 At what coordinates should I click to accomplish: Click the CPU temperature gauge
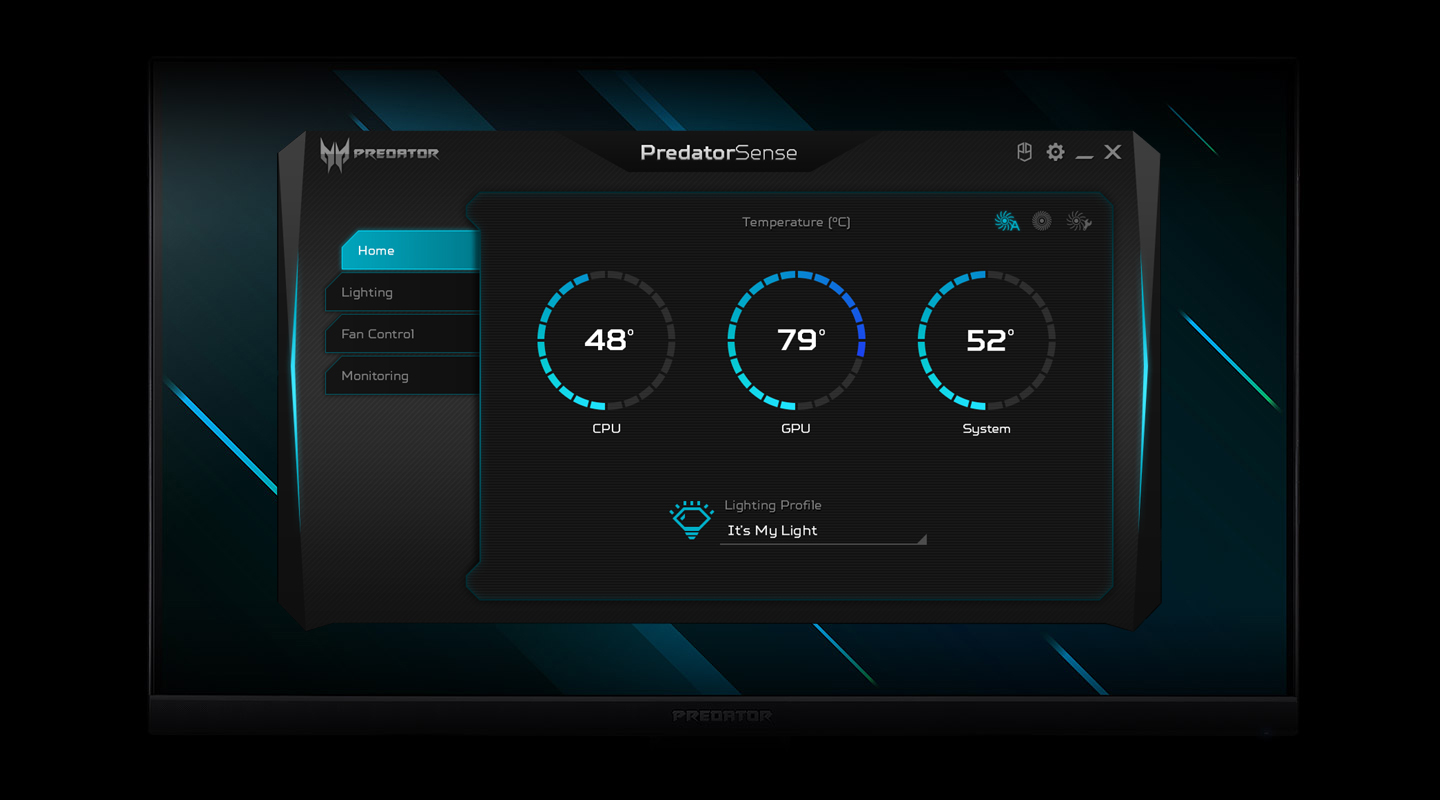point(606,341)
